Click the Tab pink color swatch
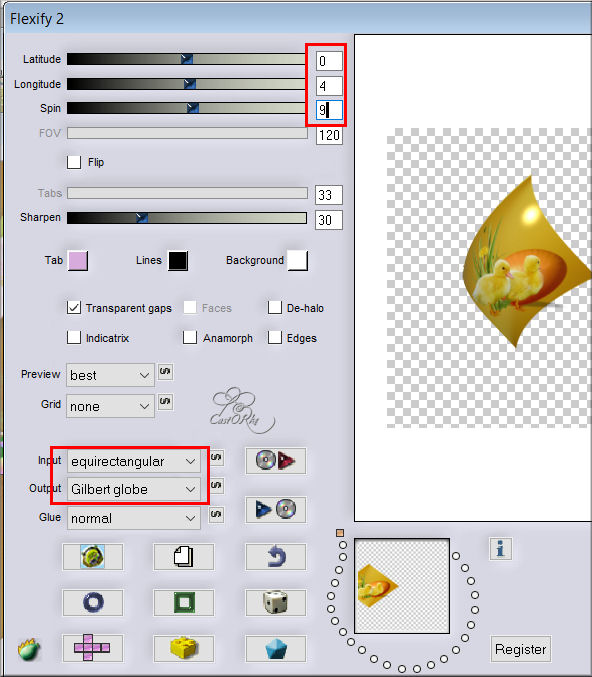This screenshot has width=592, height=677. coord(78,260)
